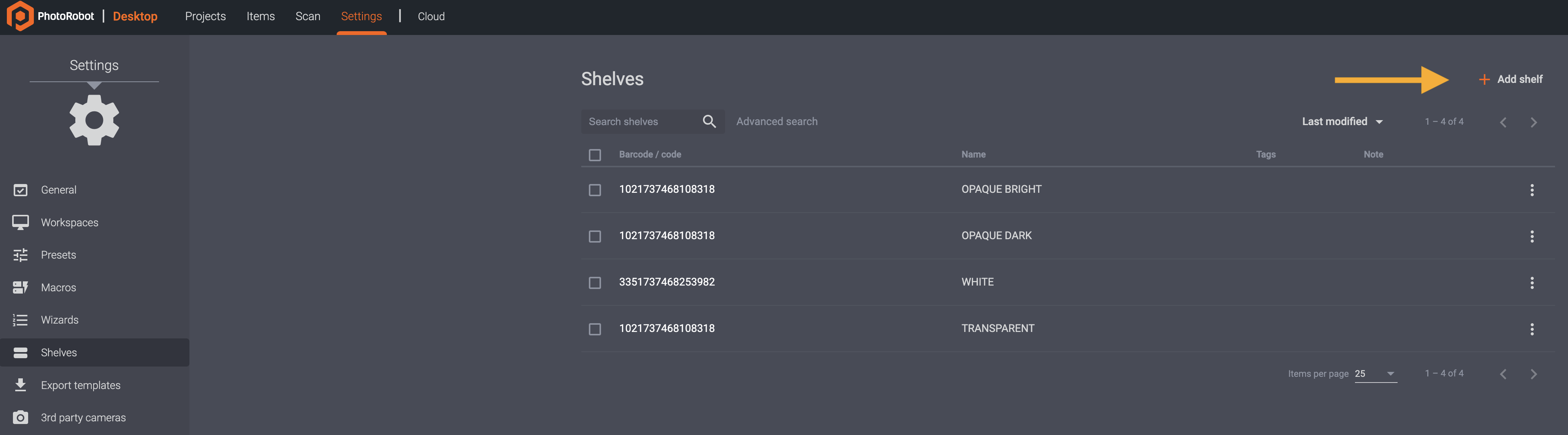
Task: Check the OPAQUE DARK shelf checkbox
Action: [595, 236]
